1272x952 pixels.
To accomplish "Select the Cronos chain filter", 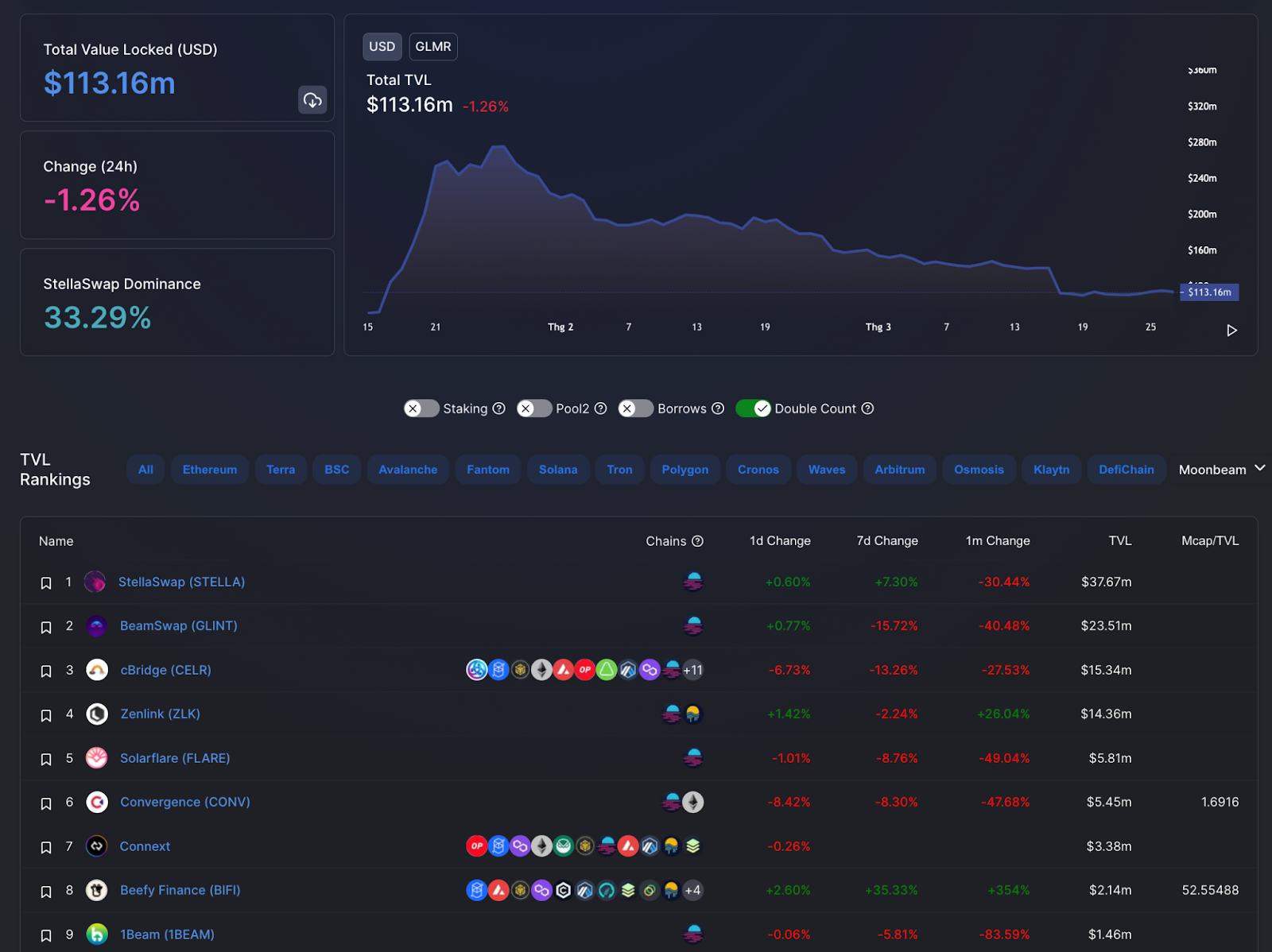I will [x=758, y=470].
